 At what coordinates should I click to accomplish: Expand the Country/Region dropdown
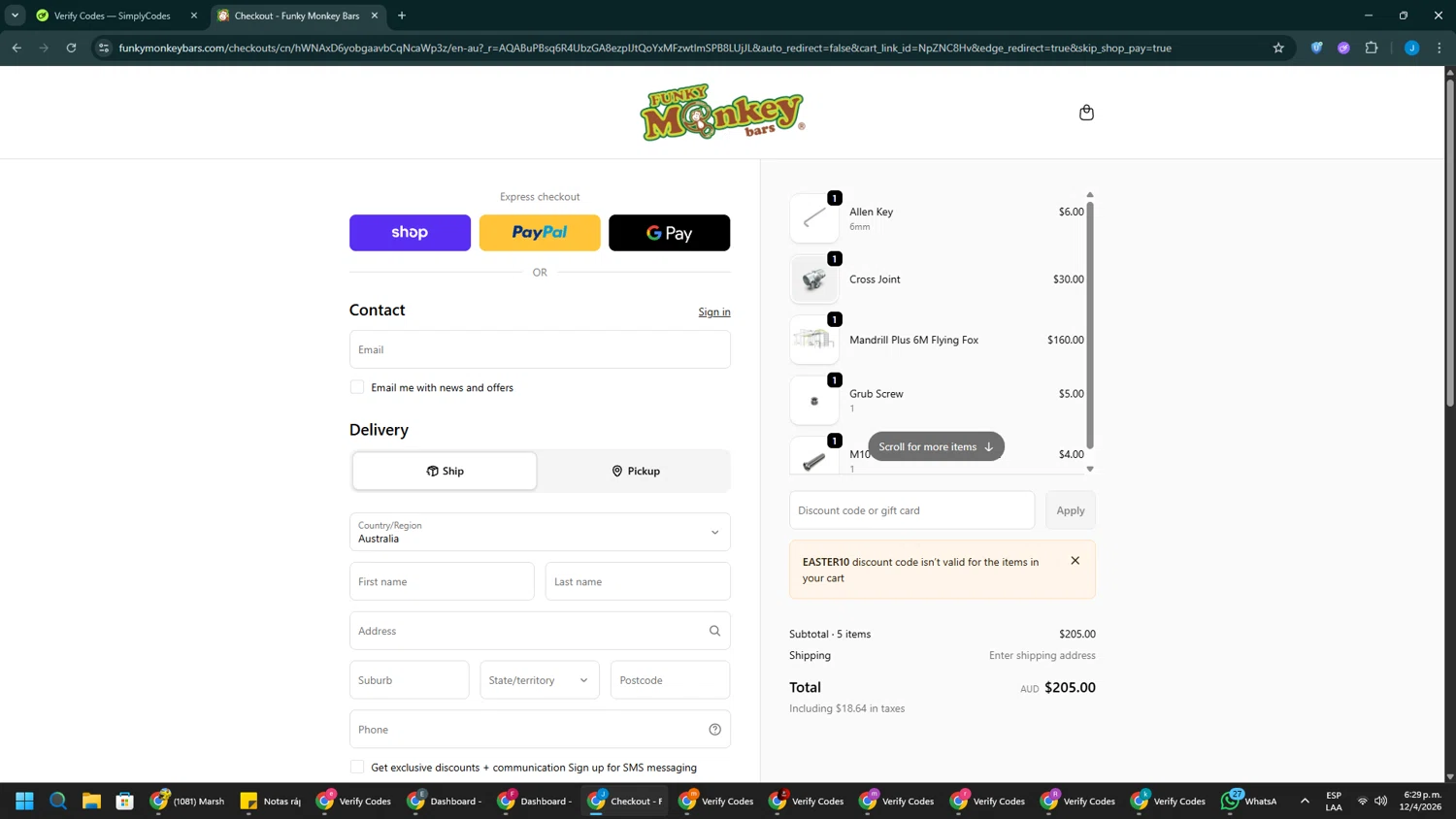click(540, 532)
